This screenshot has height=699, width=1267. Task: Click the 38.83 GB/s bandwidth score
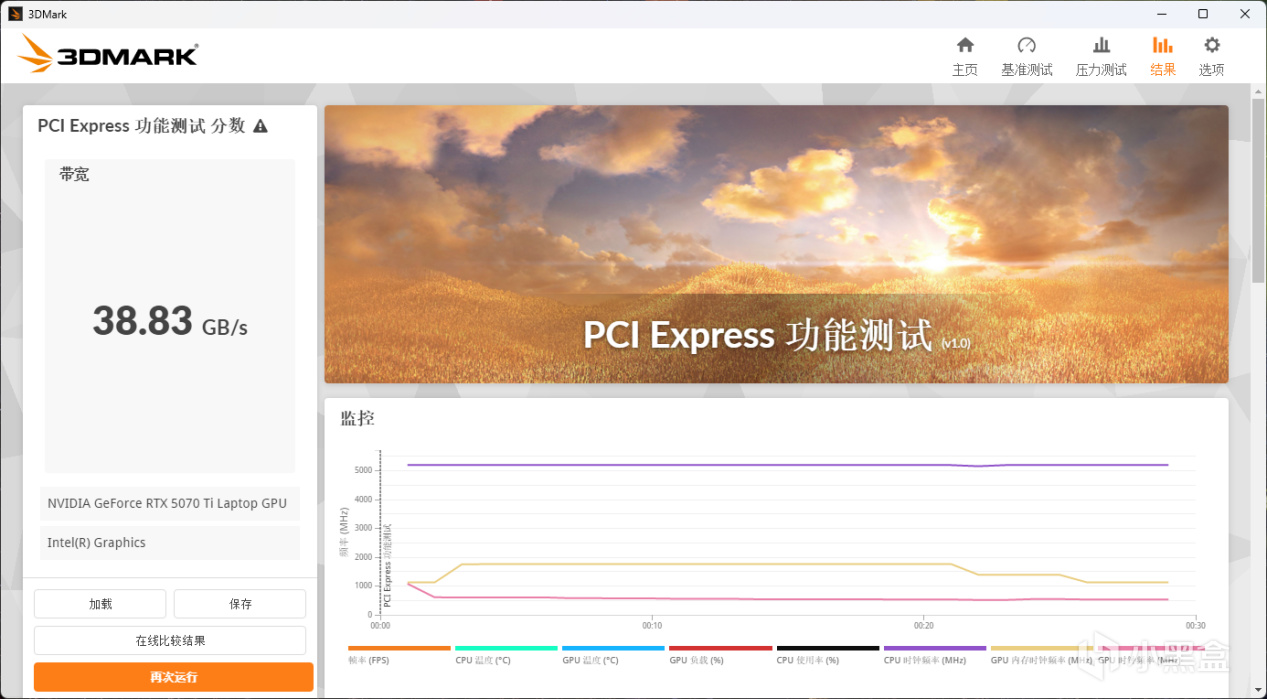tap(170, 321)
